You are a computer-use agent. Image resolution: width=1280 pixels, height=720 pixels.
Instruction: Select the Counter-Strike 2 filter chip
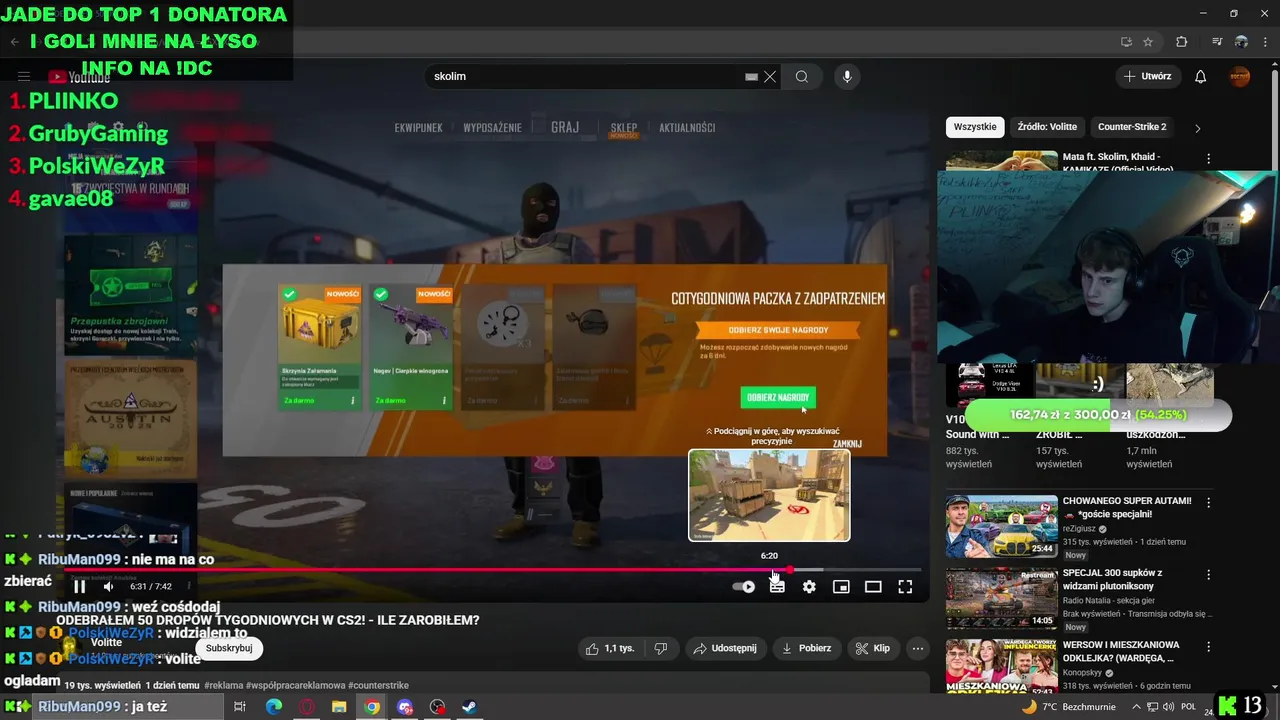point(1132,127)
